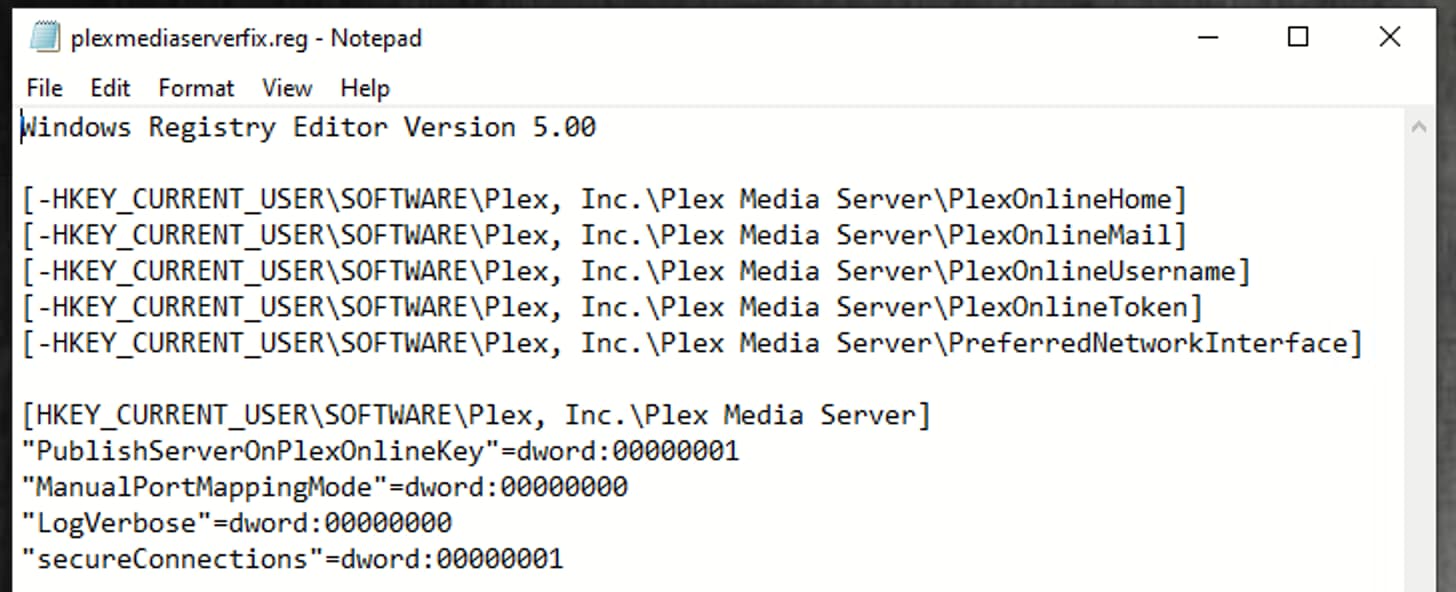Open the Help menu

coord(364,88)
